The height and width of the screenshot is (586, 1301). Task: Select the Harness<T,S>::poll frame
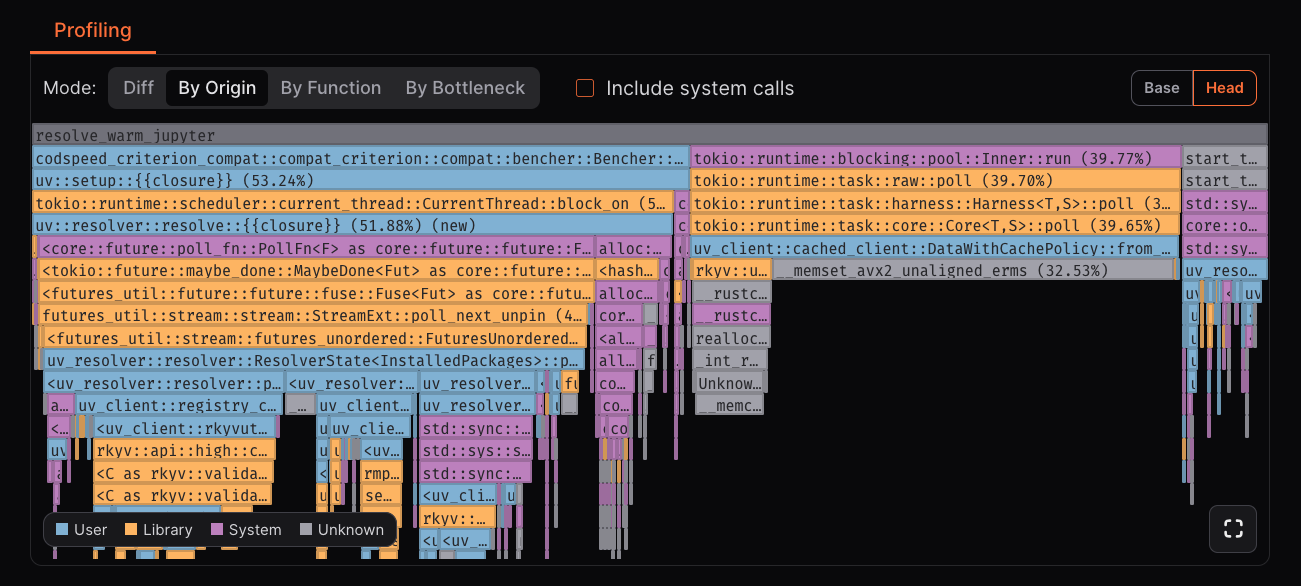[936, 203]
